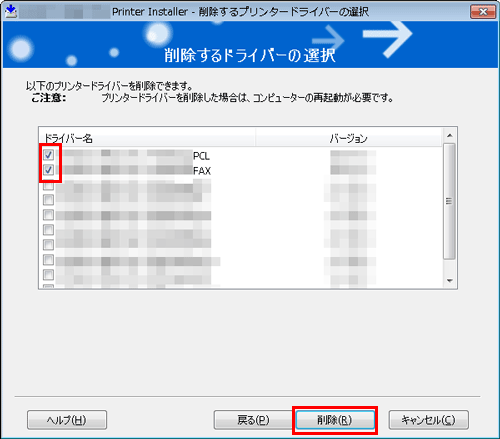Select the PCL driver row
Viewport: 500px width, 439px height.
241,155
